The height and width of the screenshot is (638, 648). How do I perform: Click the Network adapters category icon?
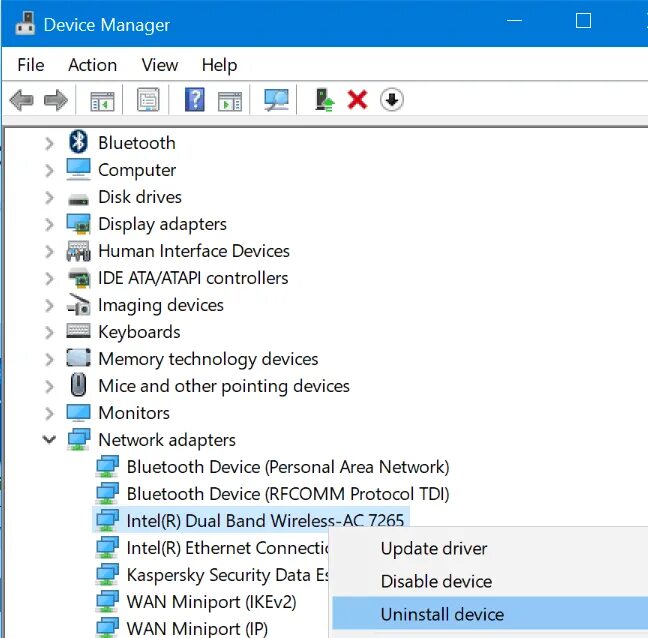coord(78,439)
